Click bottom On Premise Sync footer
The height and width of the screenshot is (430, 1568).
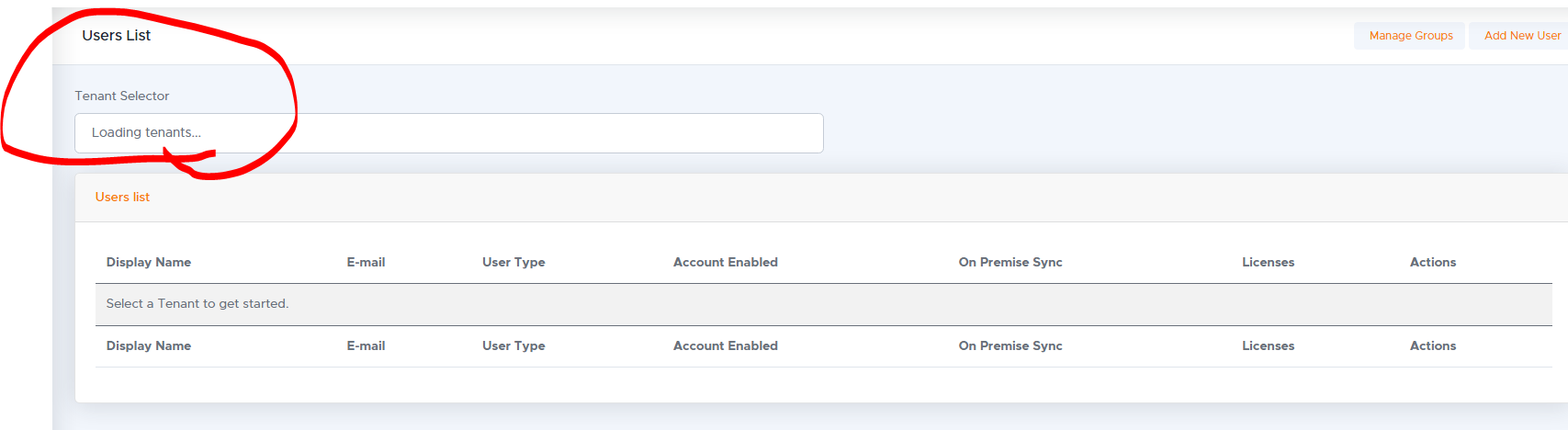[x=1010, y=345]
